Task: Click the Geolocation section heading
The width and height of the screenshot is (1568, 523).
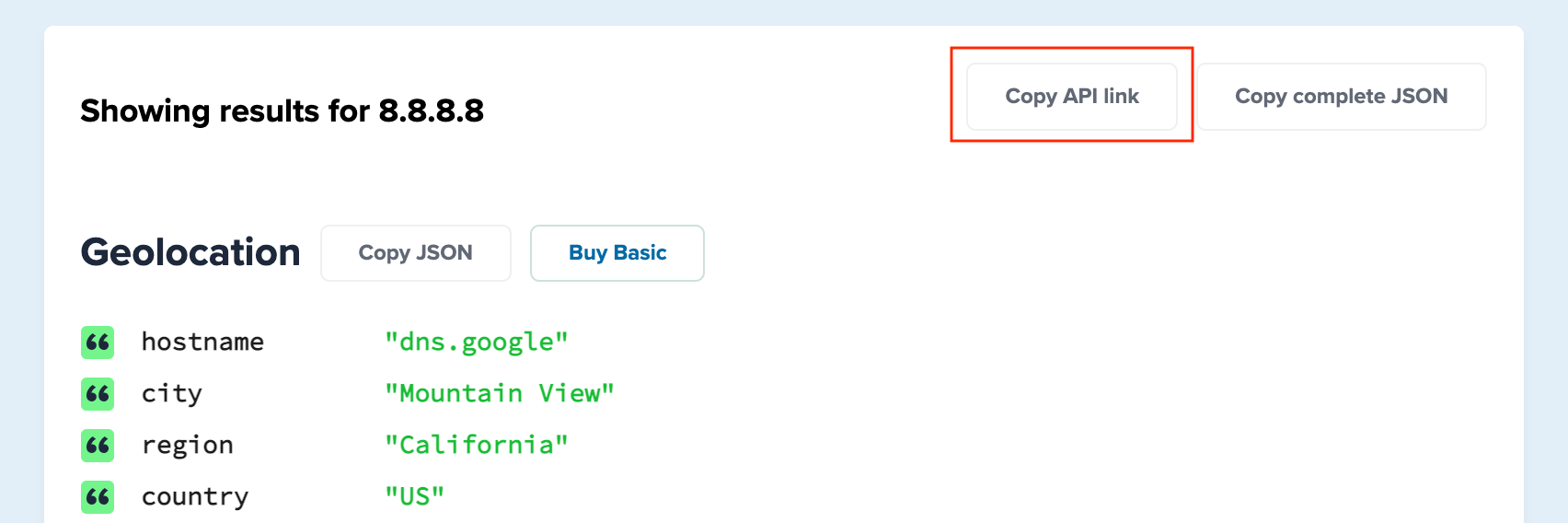Action: pyautogui.click(x=190, y=252)
